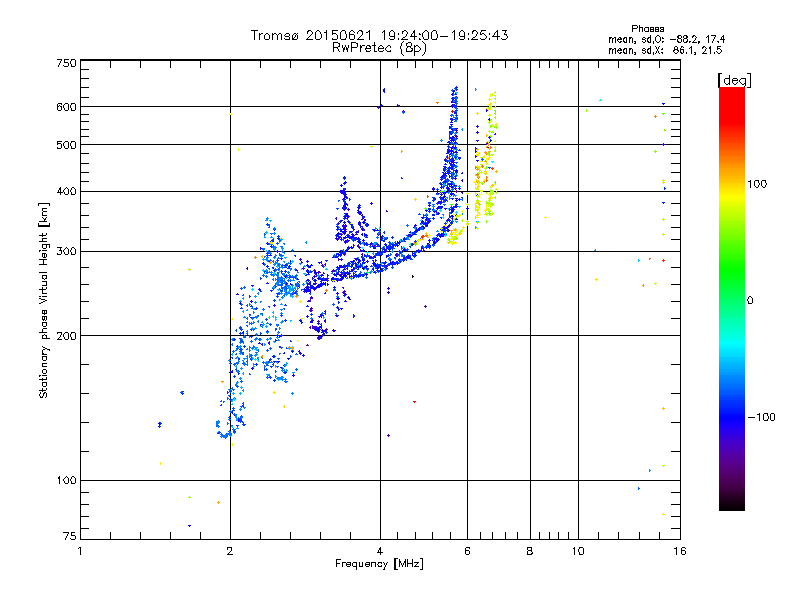Click the plot title 'Tromsø 20150621 19:24:00-19:25:43'
Image resolution: width=800 pixels, height=600 pixels.
[379, 35]
